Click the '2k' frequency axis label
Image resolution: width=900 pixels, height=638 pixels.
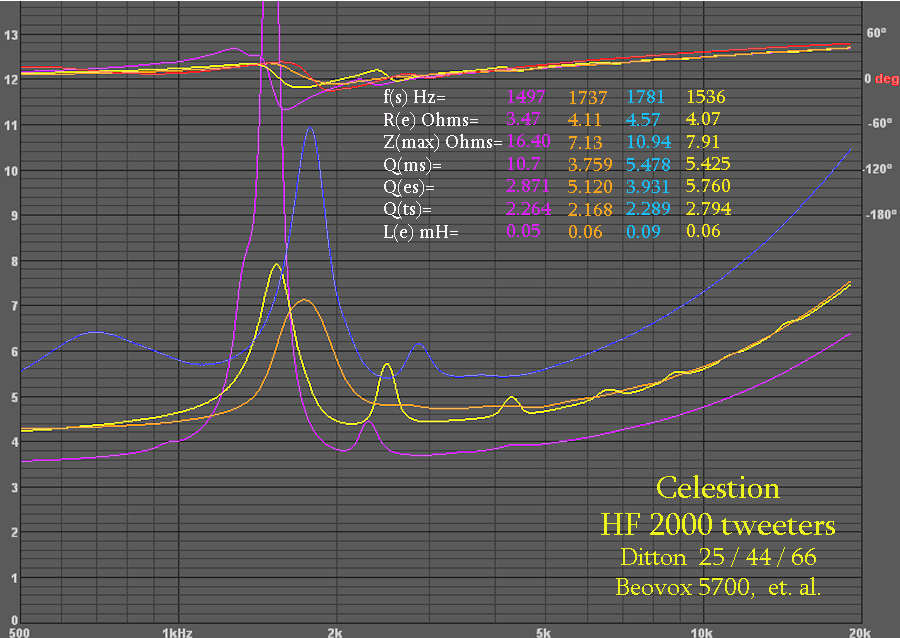(x=335, y=632)
